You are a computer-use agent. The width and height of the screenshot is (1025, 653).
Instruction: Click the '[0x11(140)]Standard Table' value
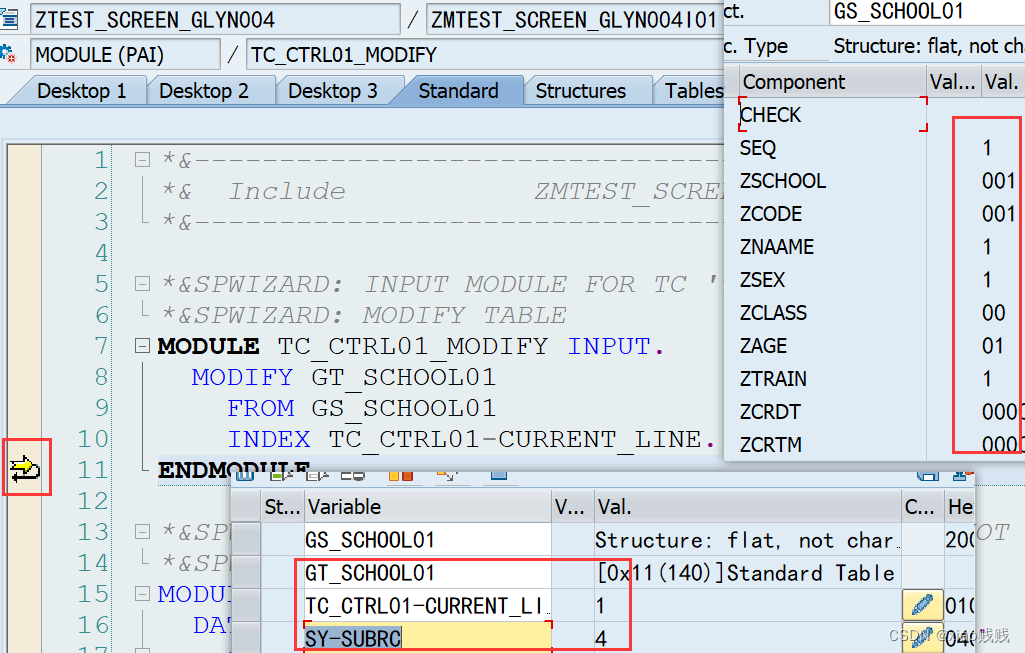pos(747,573)
